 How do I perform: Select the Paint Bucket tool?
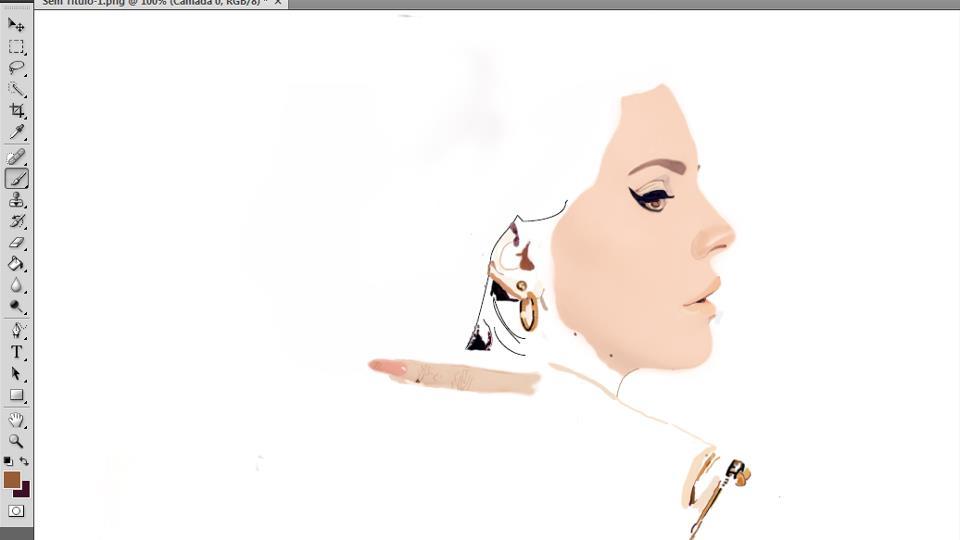click(x=16, y=265)
